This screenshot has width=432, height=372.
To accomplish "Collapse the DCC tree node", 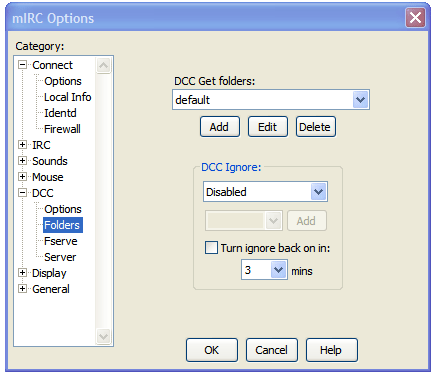I will 22,193.
